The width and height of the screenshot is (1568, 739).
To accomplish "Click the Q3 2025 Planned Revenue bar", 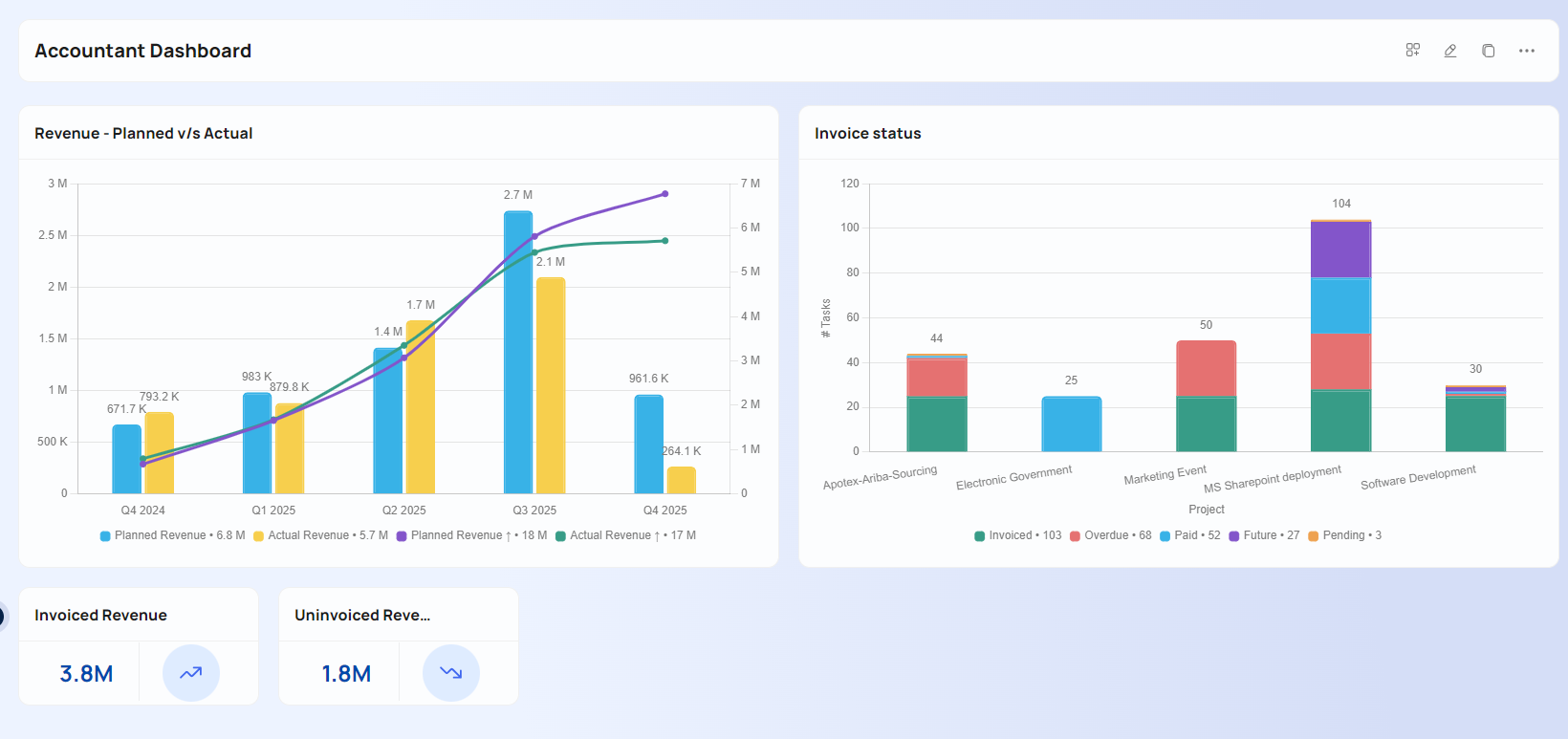I will [x=518, y=352].
